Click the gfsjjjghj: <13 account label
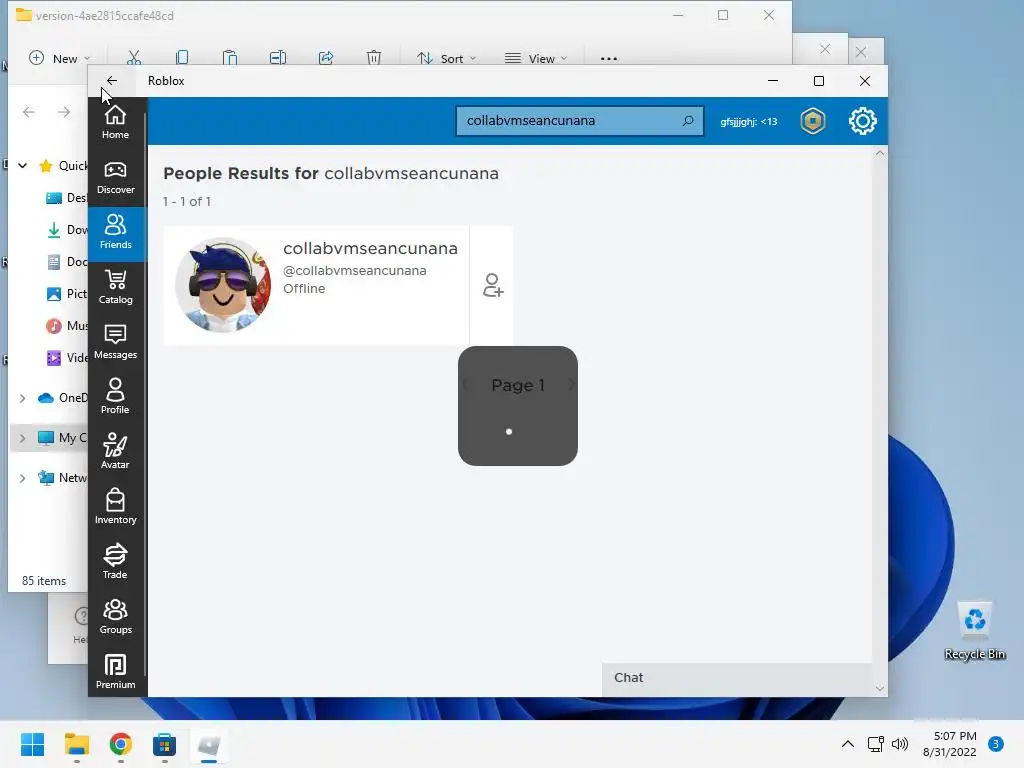 click(x=748, y=121)
